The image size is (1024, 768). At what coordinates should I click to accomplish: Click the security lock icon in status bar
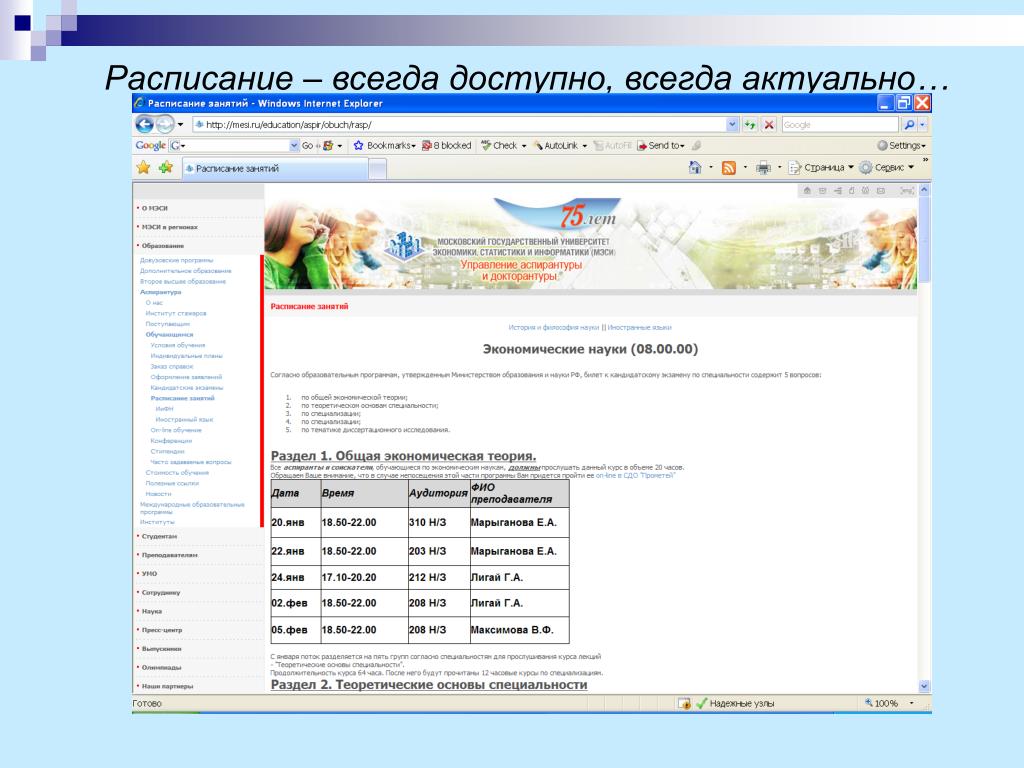[x=684, y=703]
